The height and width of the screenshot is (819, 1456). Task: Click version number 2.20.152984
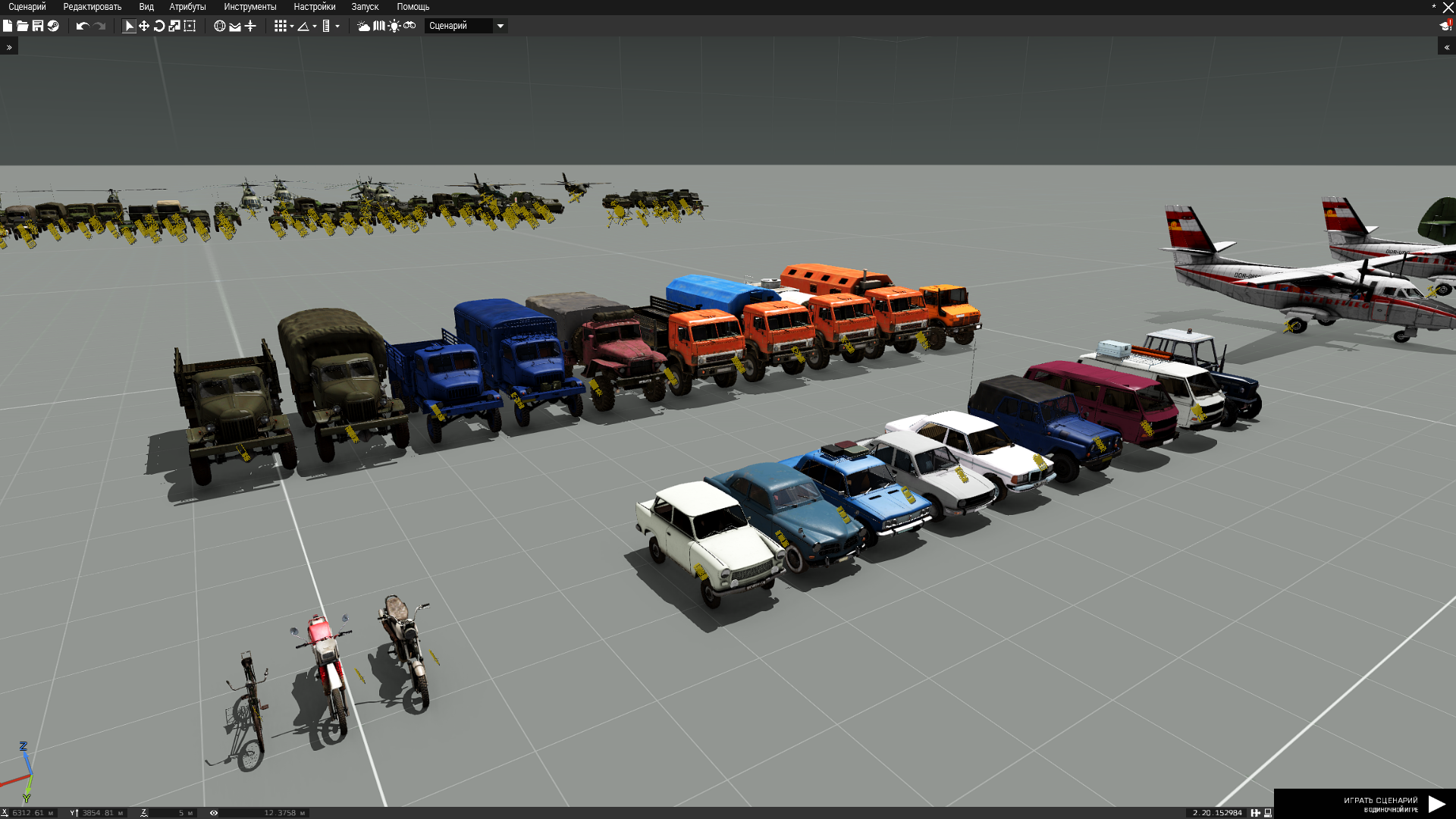(x=1217, y=813)
